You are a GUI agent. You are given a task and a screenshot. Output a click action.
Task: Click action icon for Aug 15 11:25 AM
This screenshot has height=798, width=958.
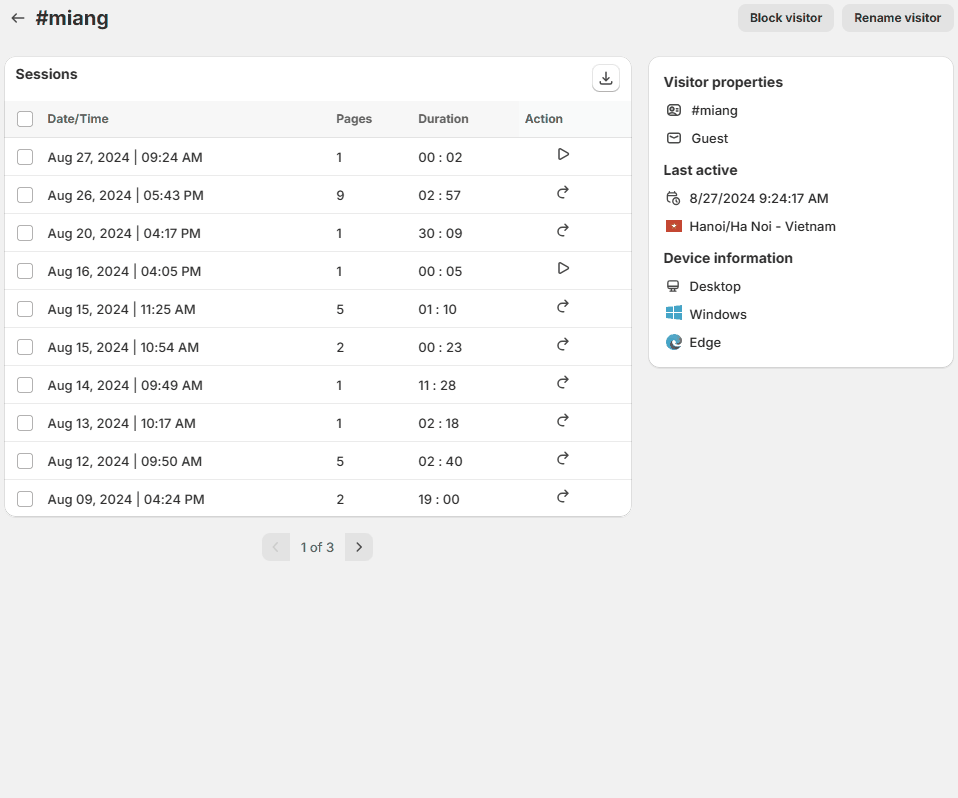tap(563, 306)
